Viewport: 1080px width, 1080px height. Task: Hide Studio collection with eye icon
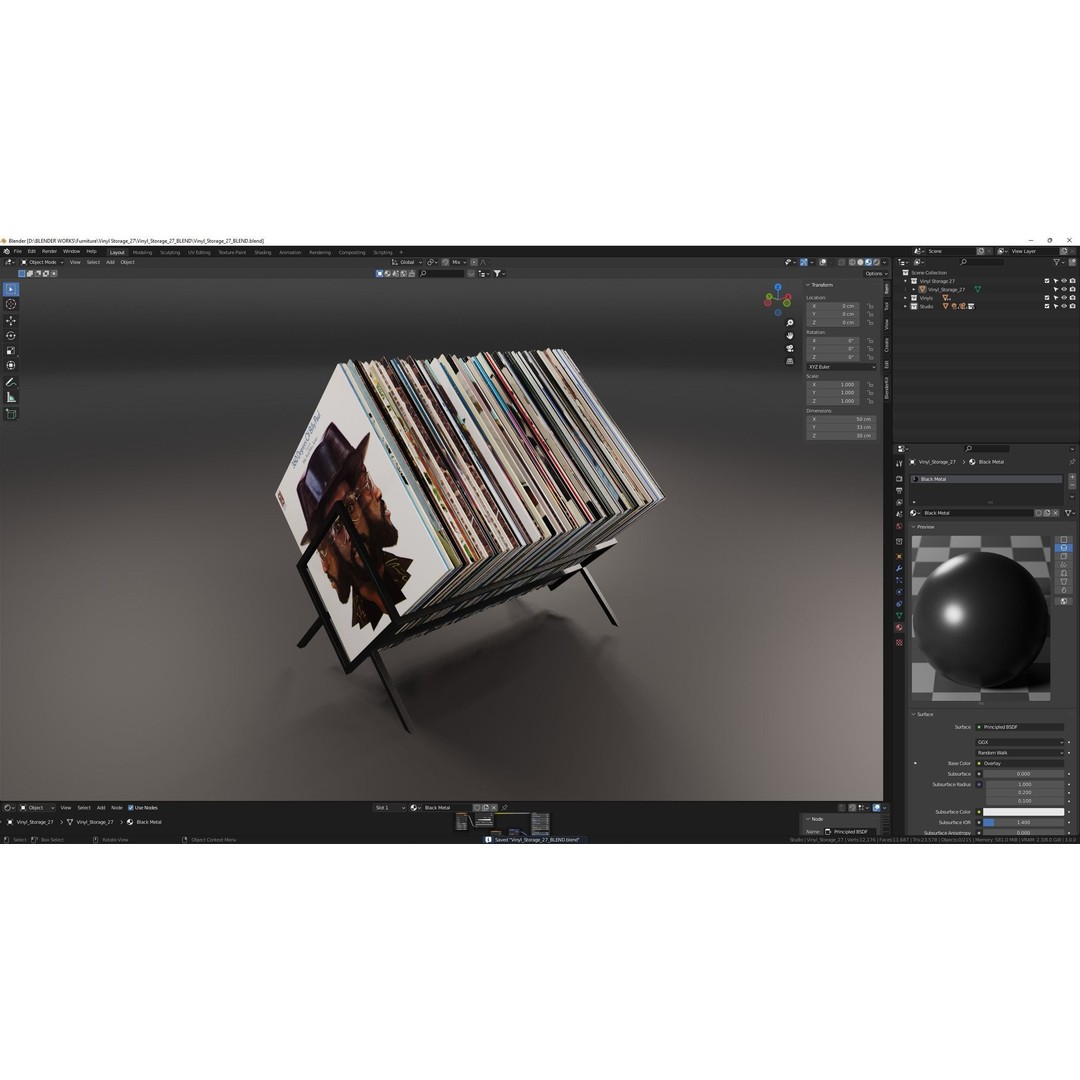tap(1064, 307)
